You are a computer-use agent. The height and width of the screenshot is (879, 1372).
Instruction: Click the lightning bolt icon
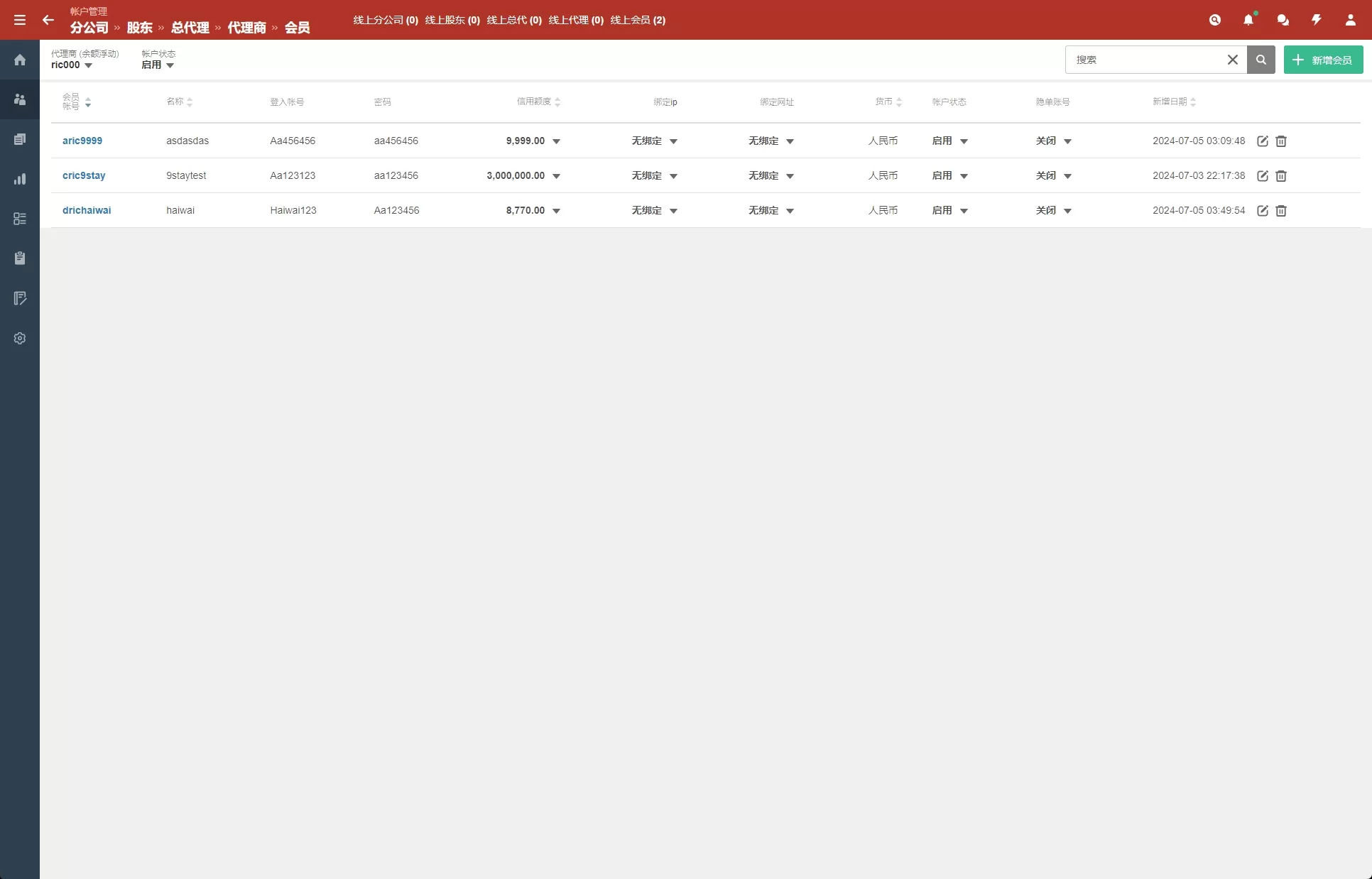(1317, 20)
